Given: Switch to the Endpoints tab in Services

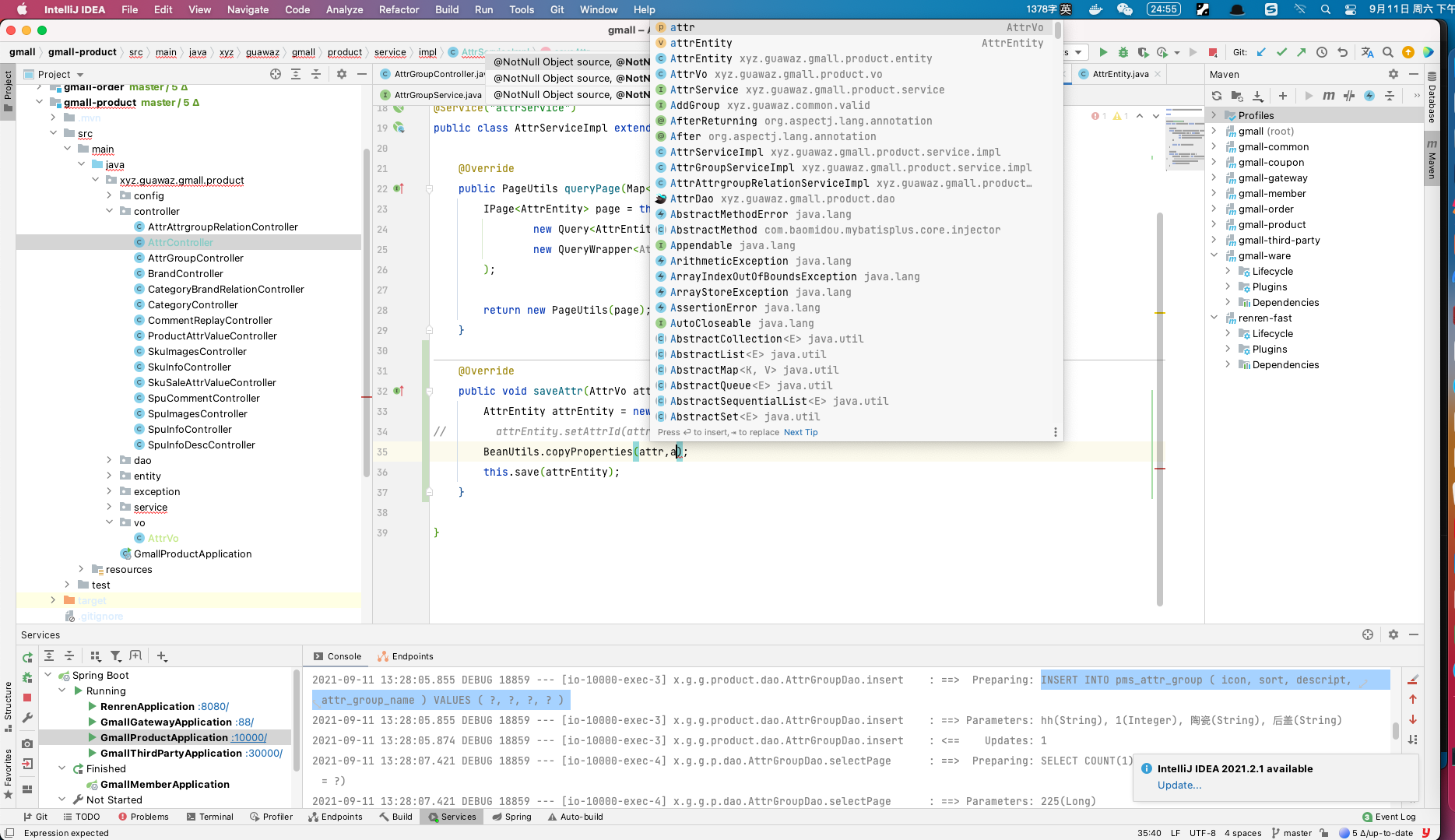Looking at the screenshot, I should 406,656.
